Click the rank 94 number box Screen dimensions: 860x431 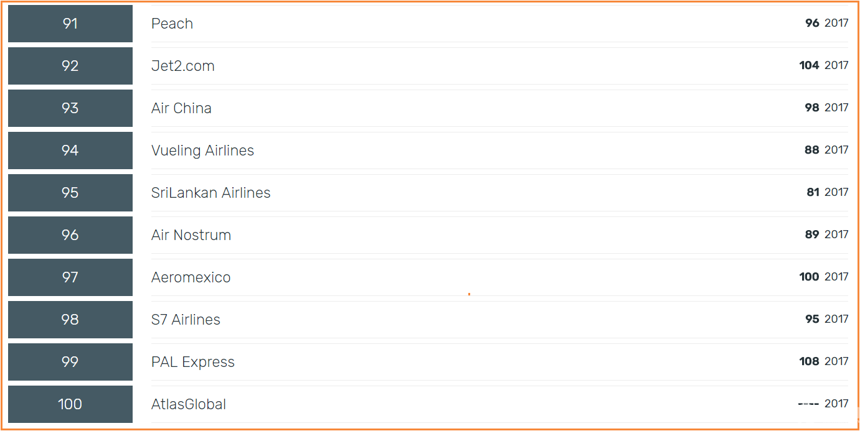tap(70, 150)
